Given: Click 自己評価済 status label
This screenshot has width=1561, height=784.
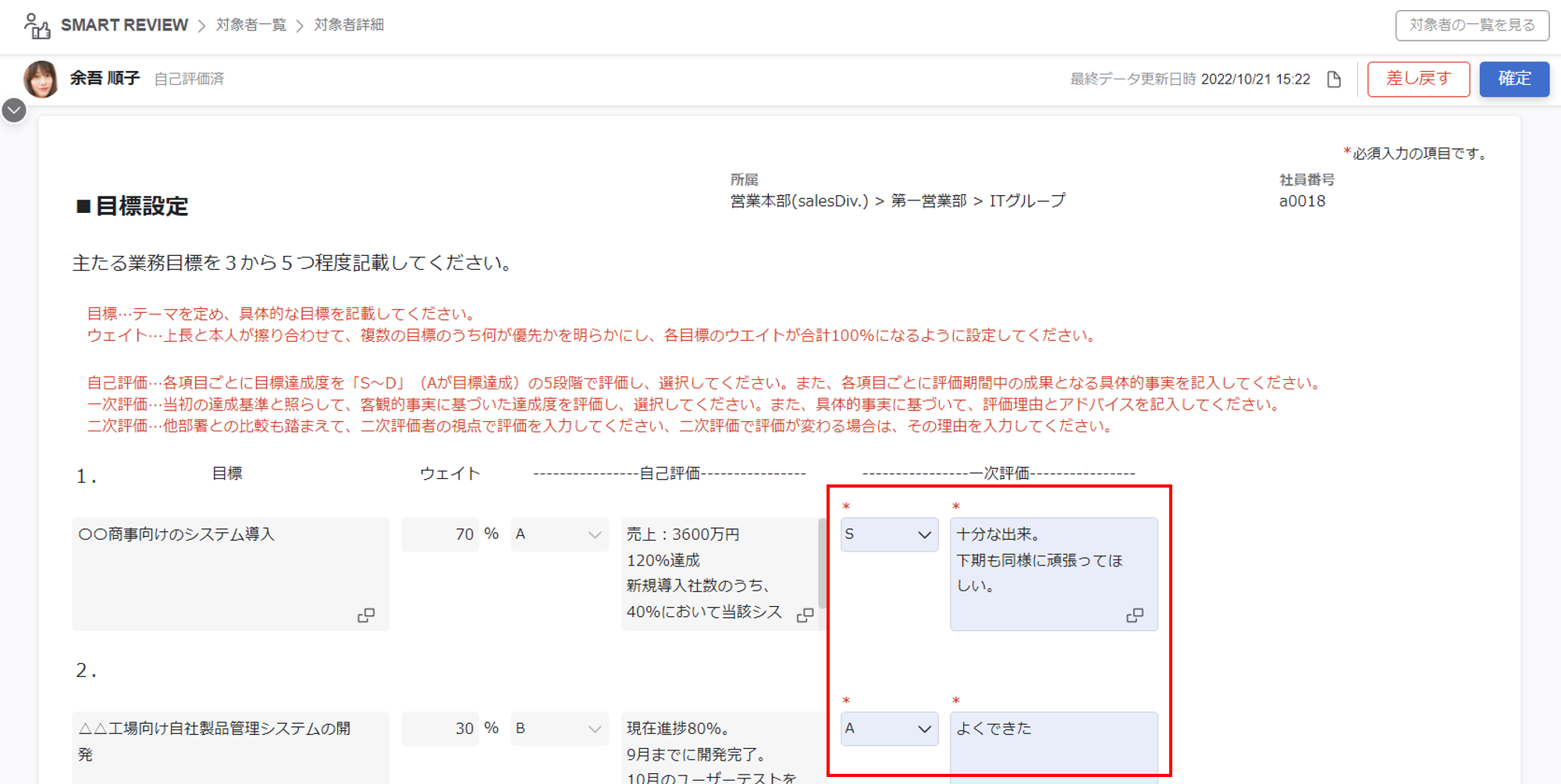Looking at the screenshot, I should (189, 79).
